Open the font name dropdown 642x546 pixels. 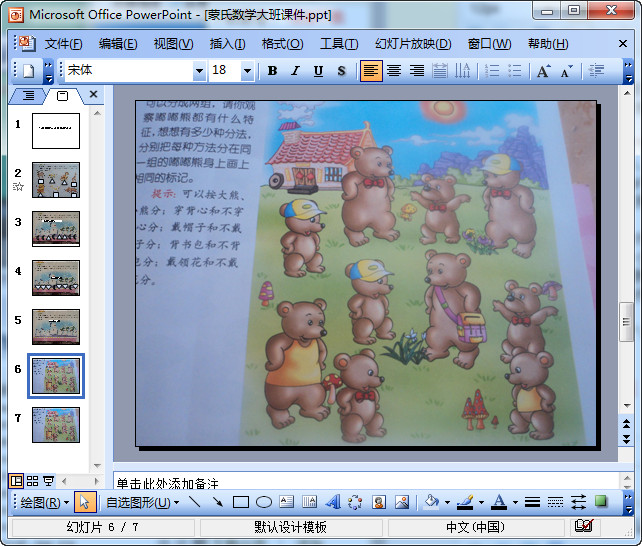pyautogui.click(x=199, y=71)
